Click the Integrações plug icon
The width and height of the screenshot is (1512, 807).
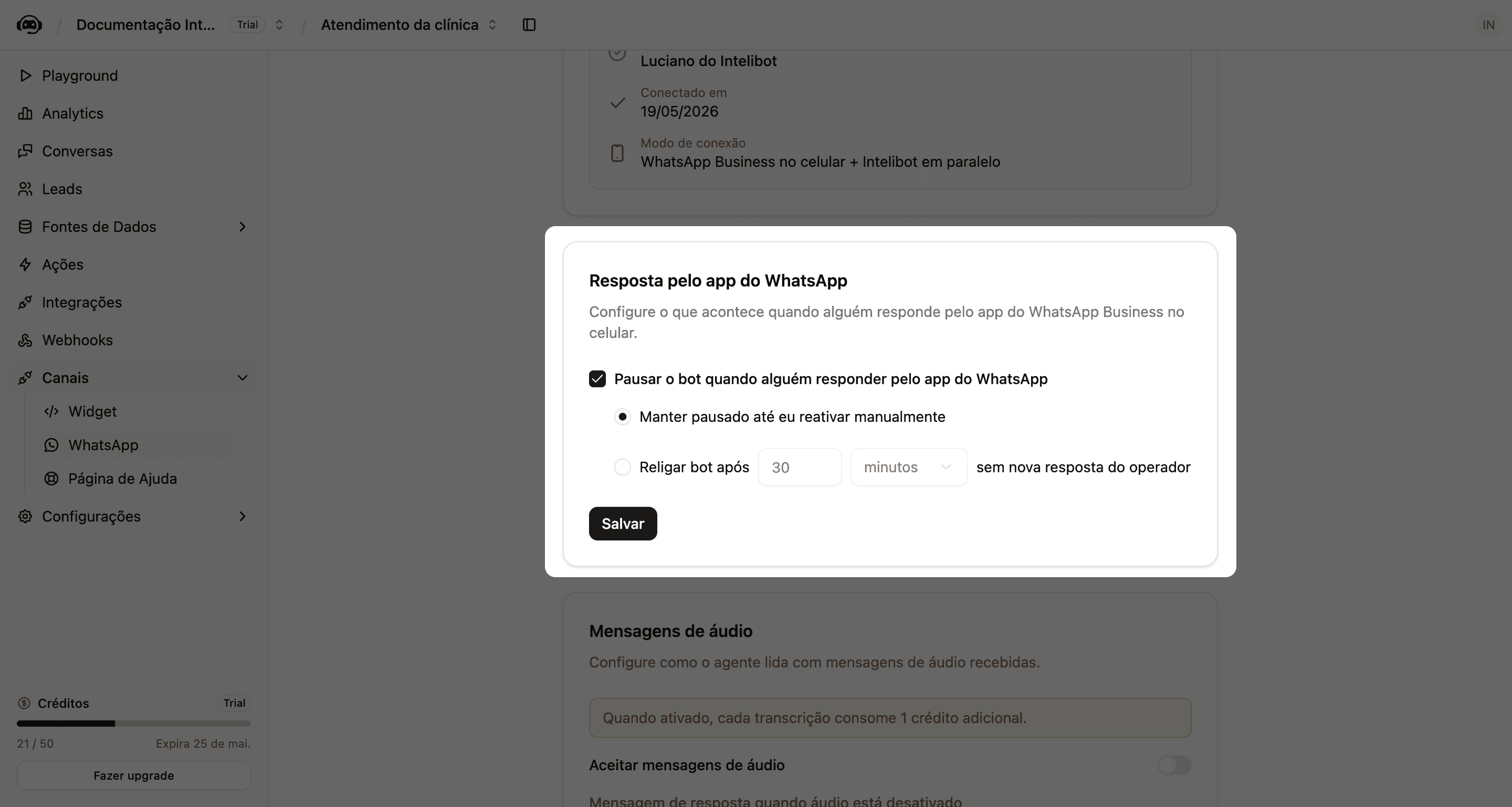click(25, 303)
